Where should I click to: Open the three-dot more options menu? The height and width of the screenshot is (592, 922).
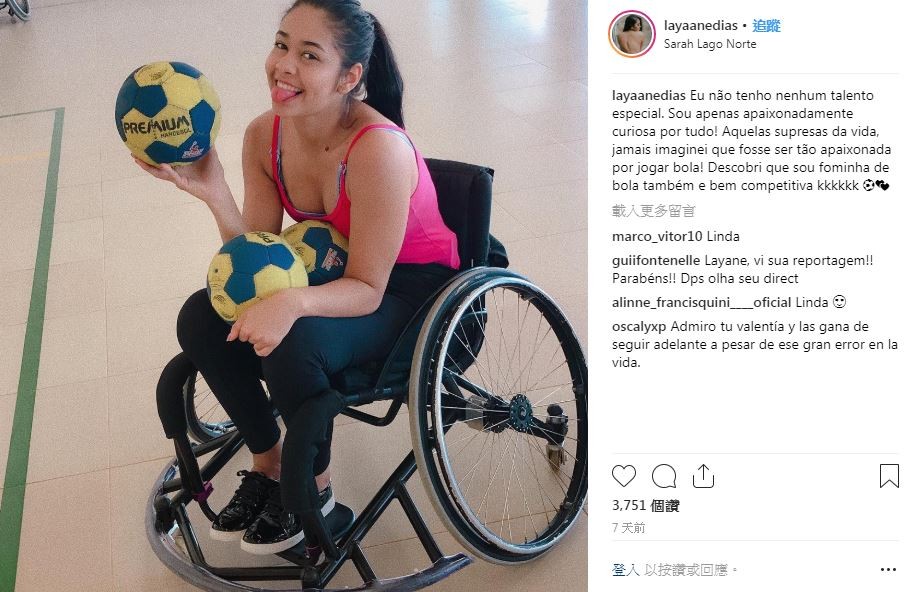[888, 570]
